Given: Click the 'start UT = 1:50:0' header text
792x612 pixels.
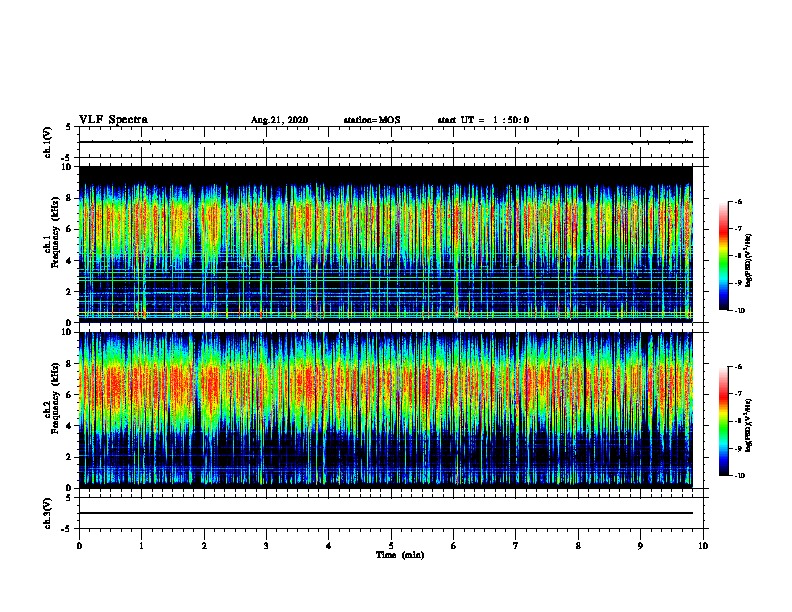Looking at the screenshot, I should pyautogui.click(x=483, y=120).
